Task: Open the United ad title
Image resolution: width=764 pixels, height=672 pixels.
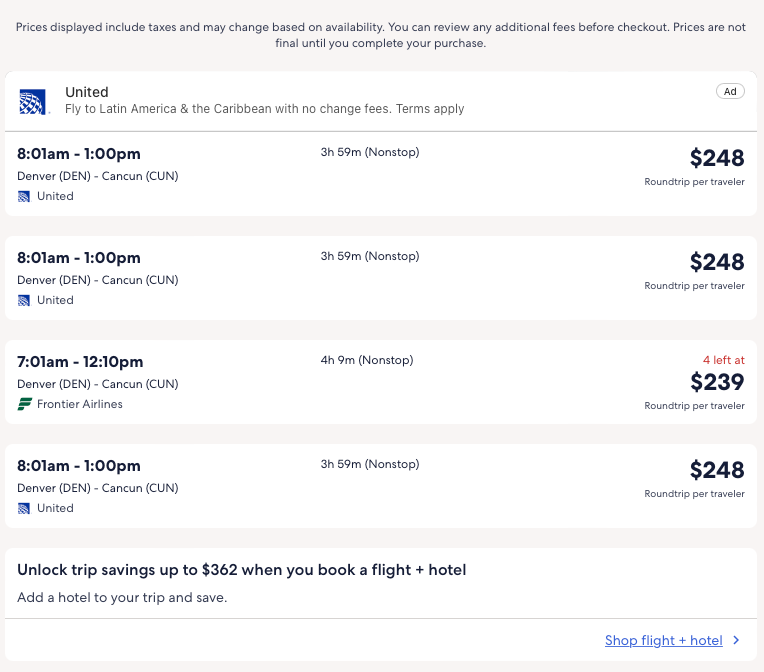Action: (87, 92)
